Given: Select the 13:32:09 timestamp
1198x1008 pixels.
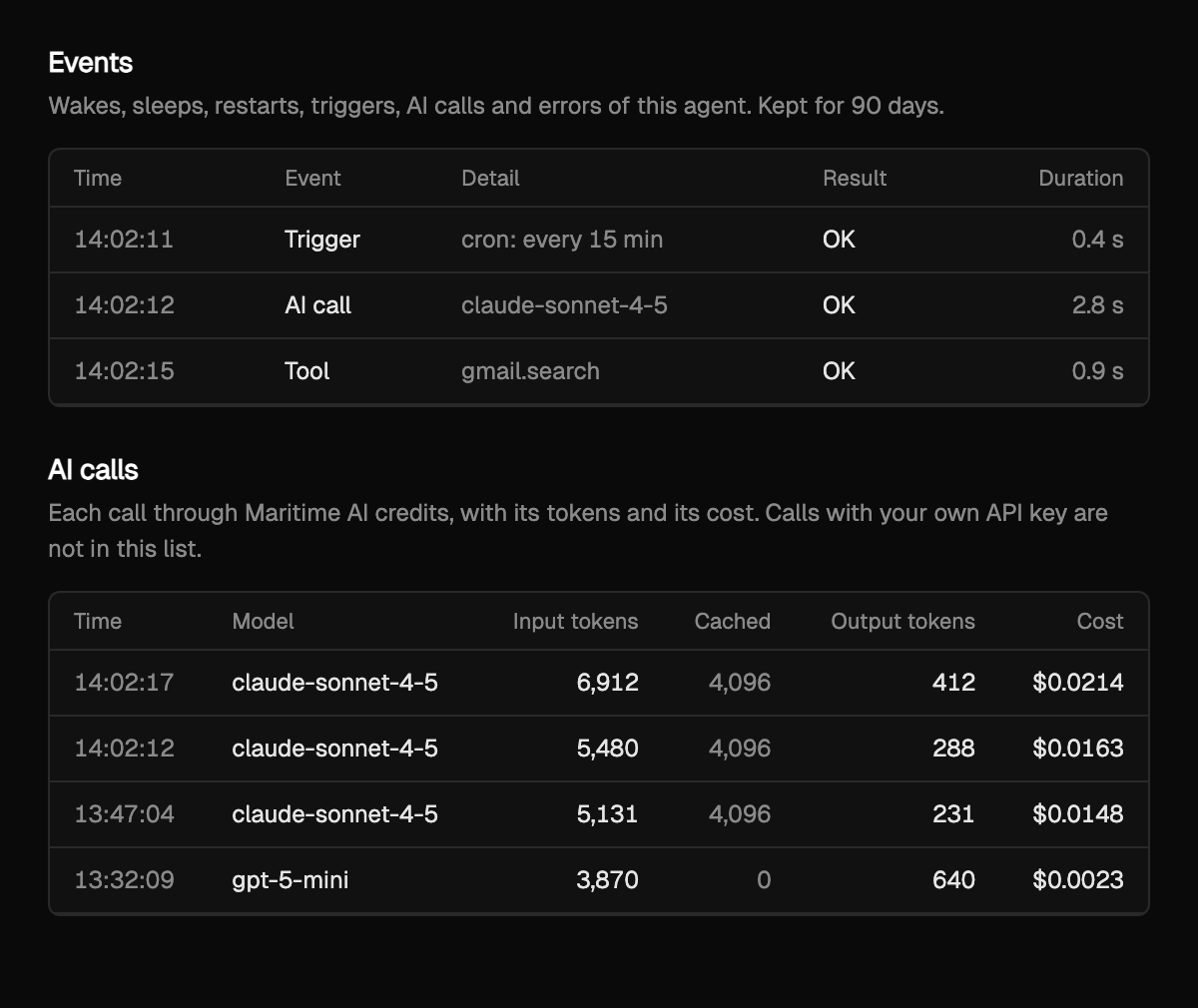Looking at the screenshot, I should pos(124,880).
